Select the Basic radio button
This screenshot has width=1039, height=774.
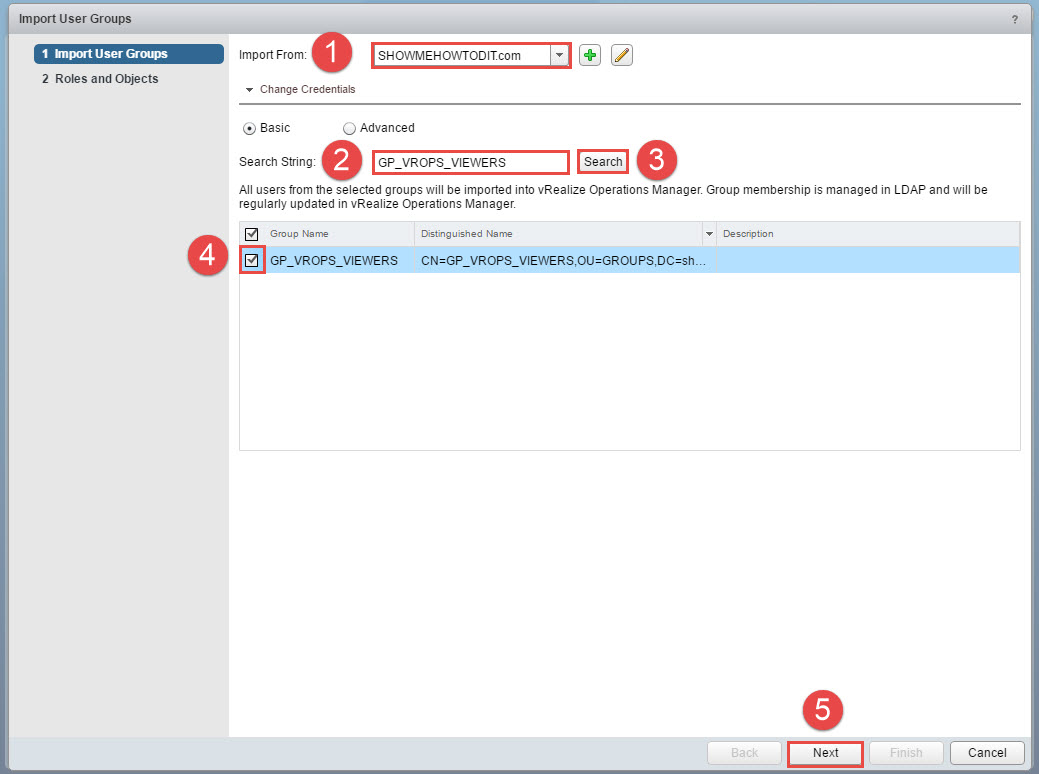click(249, 128)
